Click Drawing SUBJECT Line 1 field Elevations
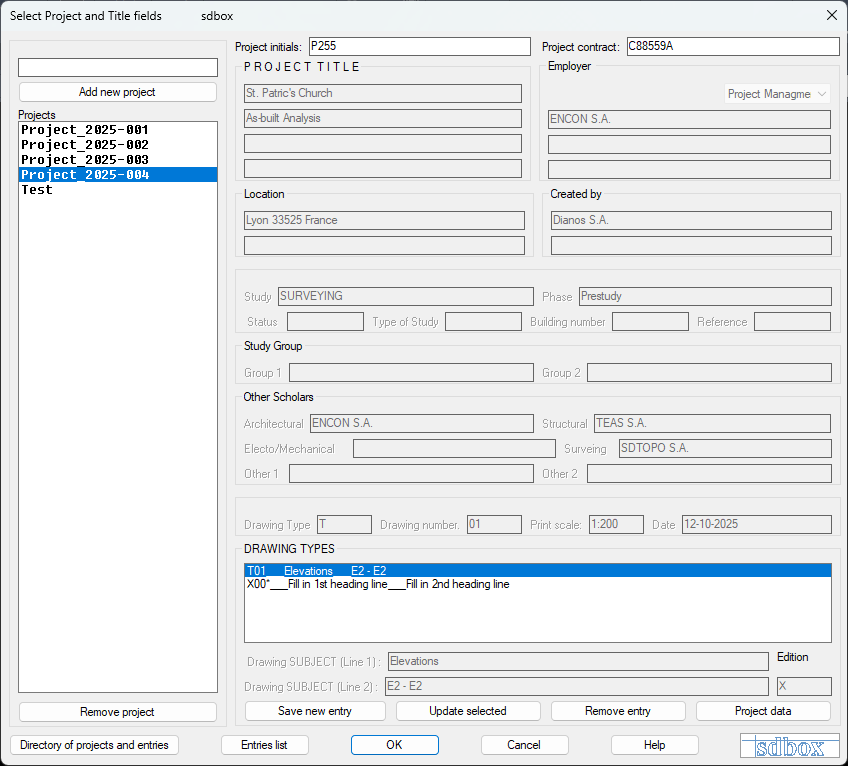Viewport: 848px width, 766px height. click(x=578, y=662)
